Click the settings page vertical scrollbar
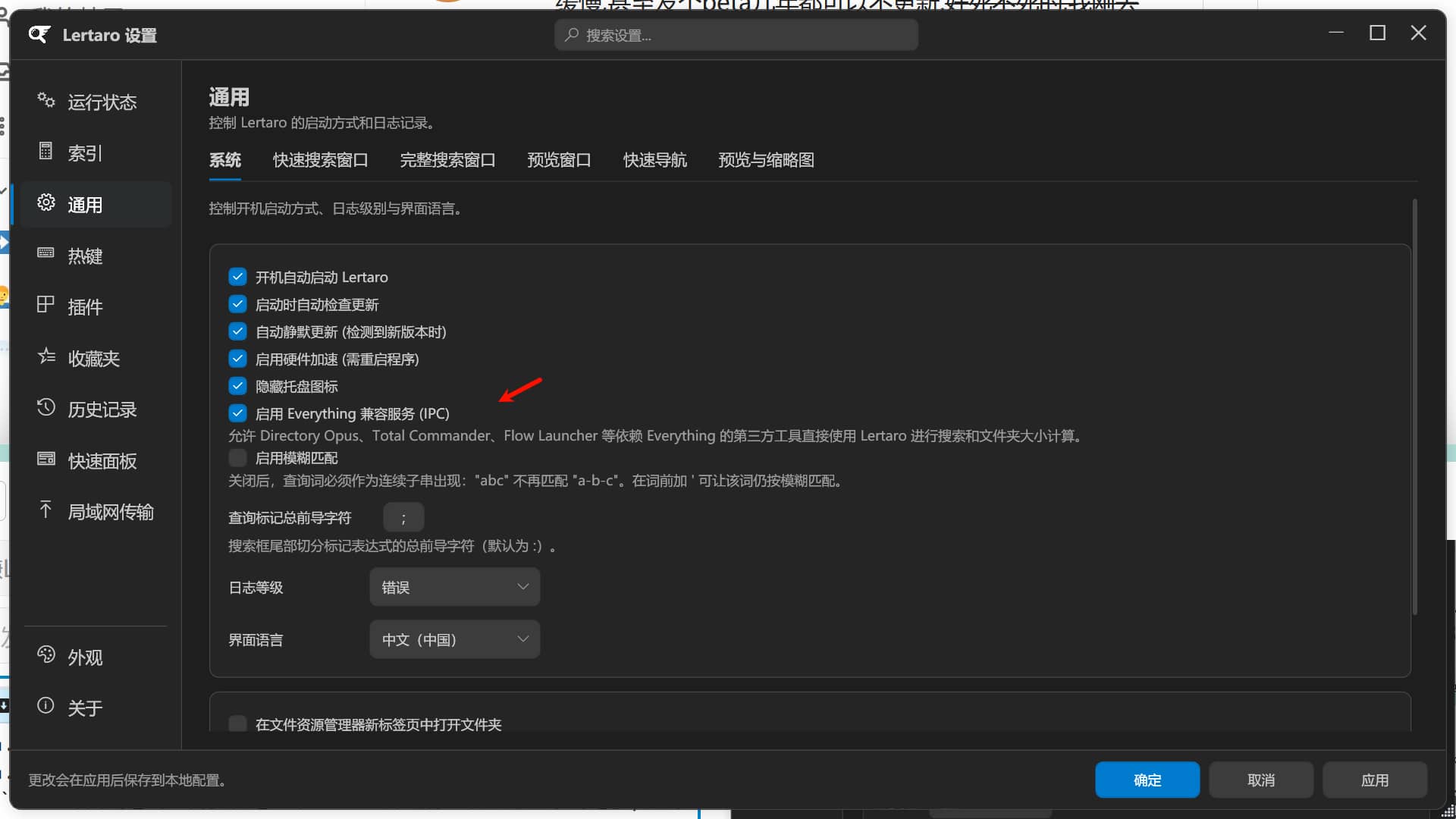 (x=1414, y=406)
